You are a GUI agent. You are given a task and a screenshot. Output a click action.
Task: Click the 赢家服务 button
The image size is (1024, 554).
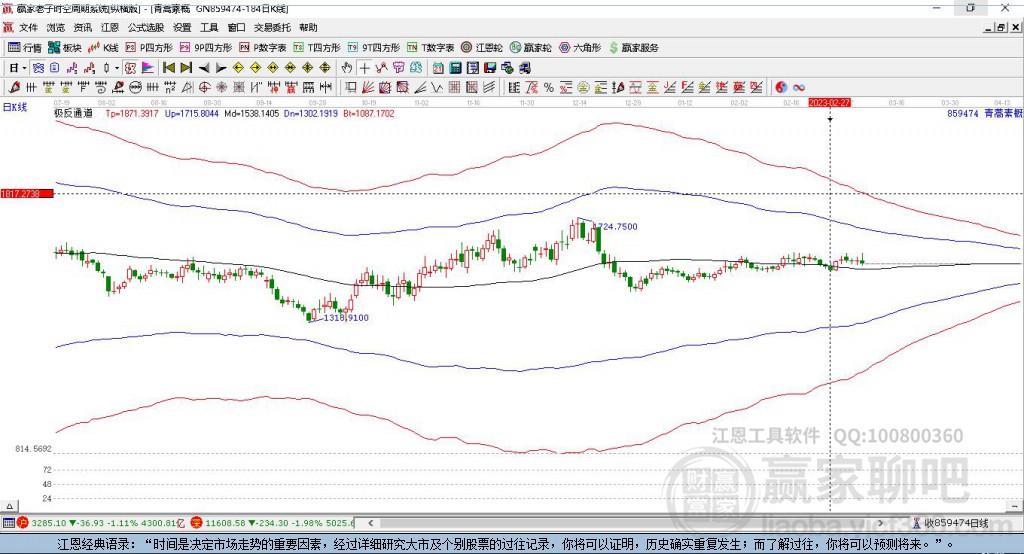[x=632, y=47]
